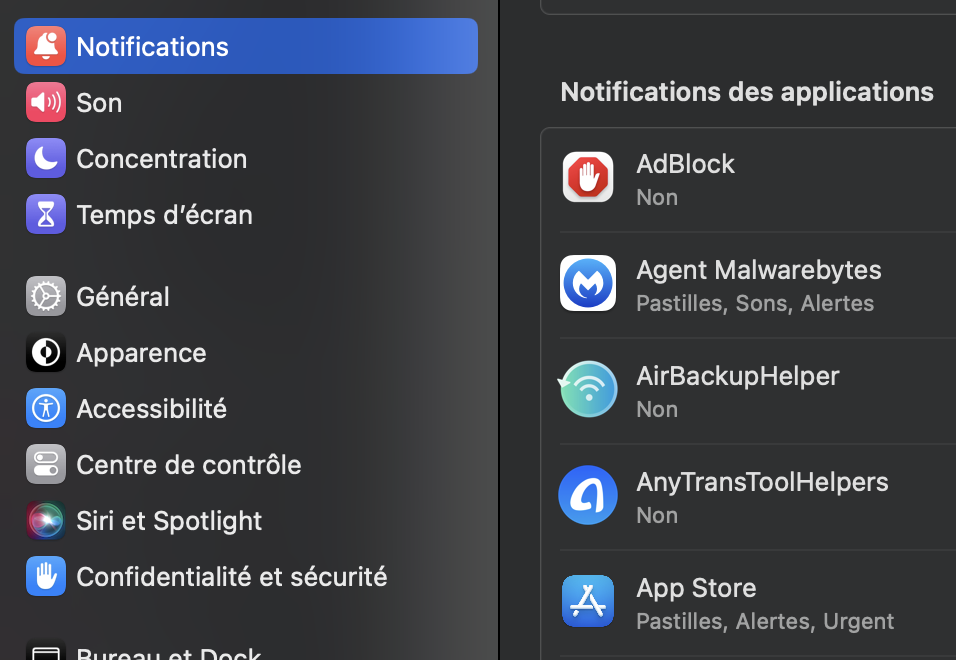Open App Store notification settings row
The height and width of the screenshot is (660, 956).
[x=764, y=602]
